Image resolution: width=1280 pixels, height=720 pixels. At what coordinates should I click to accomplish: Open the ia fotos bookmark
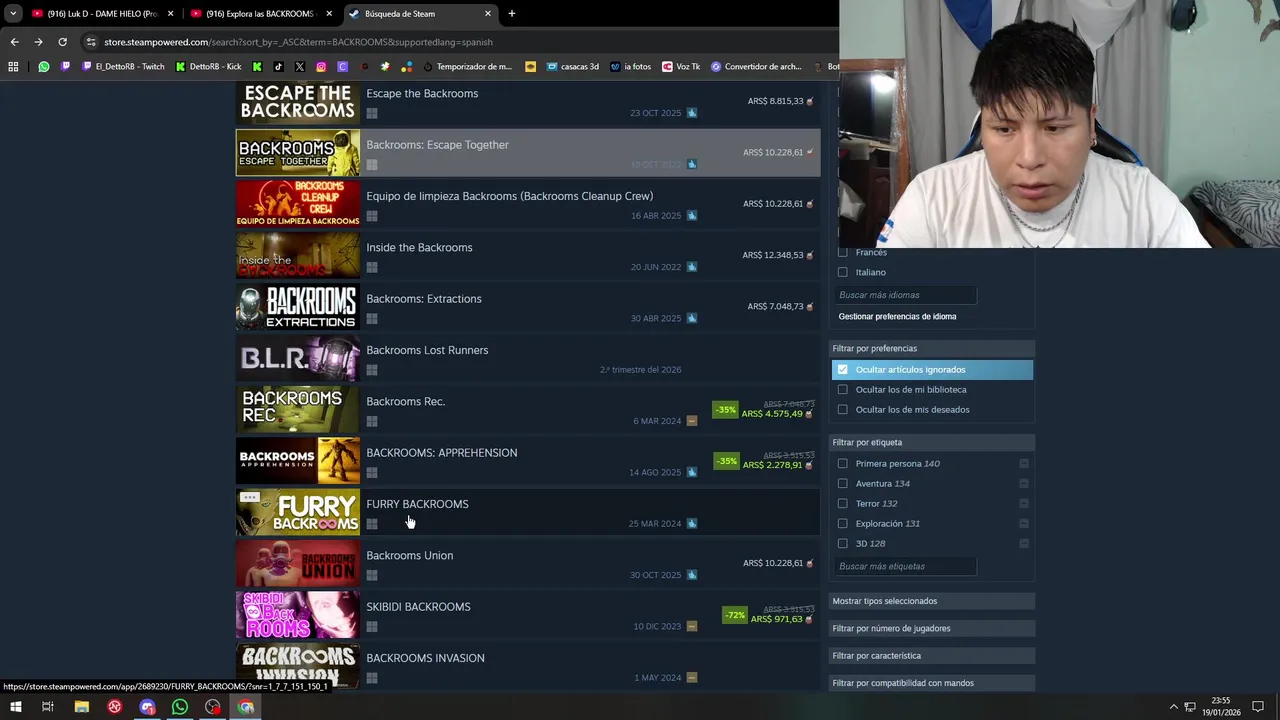pyautogui.click(x=631, y=67)
